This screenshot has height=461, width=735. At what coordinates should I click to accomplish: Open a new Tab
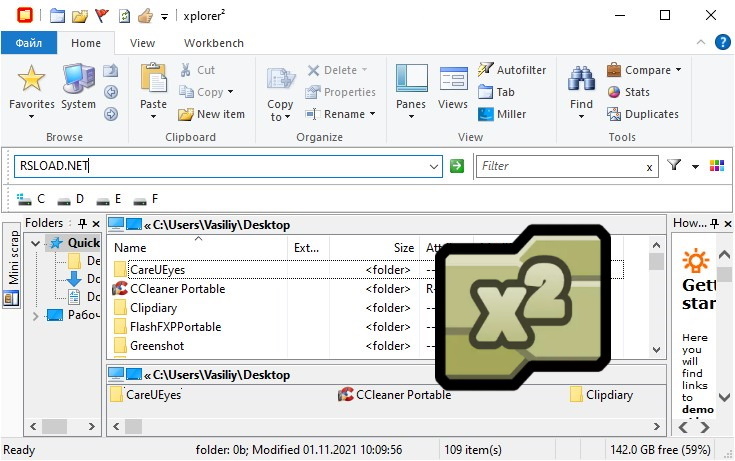[x=496, y=92]
